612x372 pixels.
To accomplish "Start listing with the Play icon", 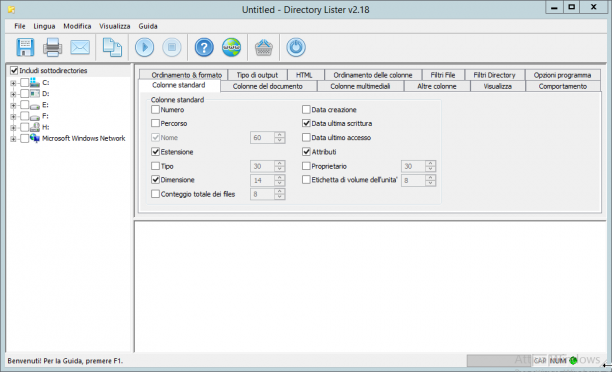I will pyautogui.click(x=144, y=47).
